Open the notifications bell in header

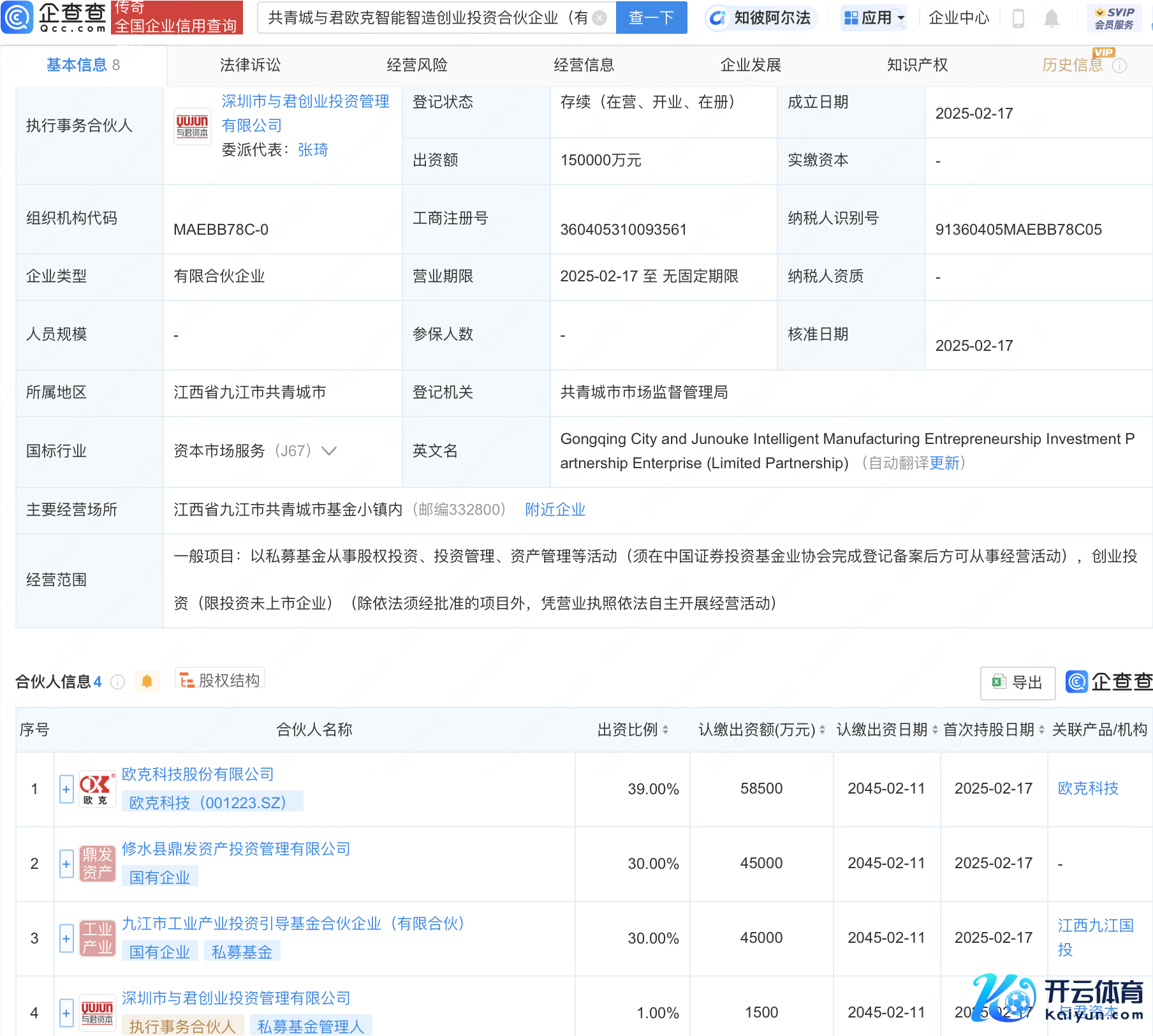(x=1052, y=18)
